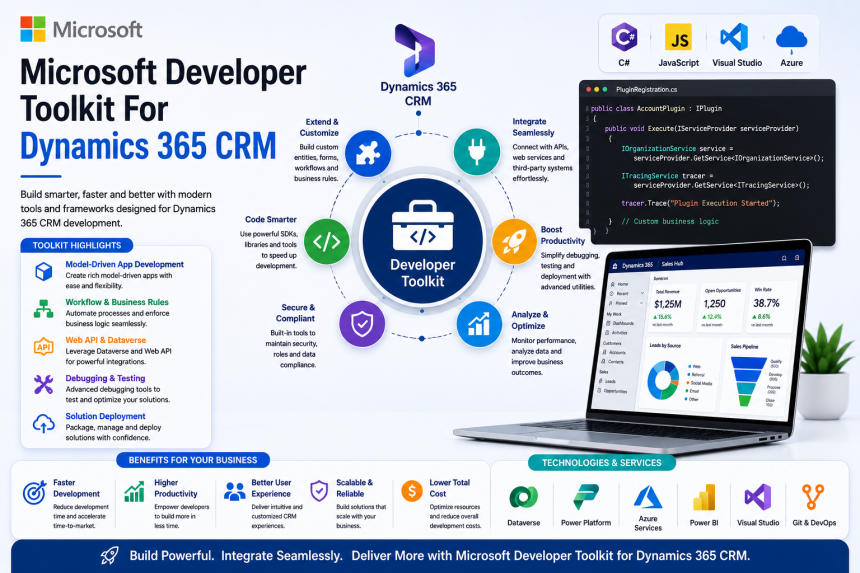Click the Workflow & Business Rules heading
Image resolution: width=860 pixels, height=573 pixels.
click(117, 302)
